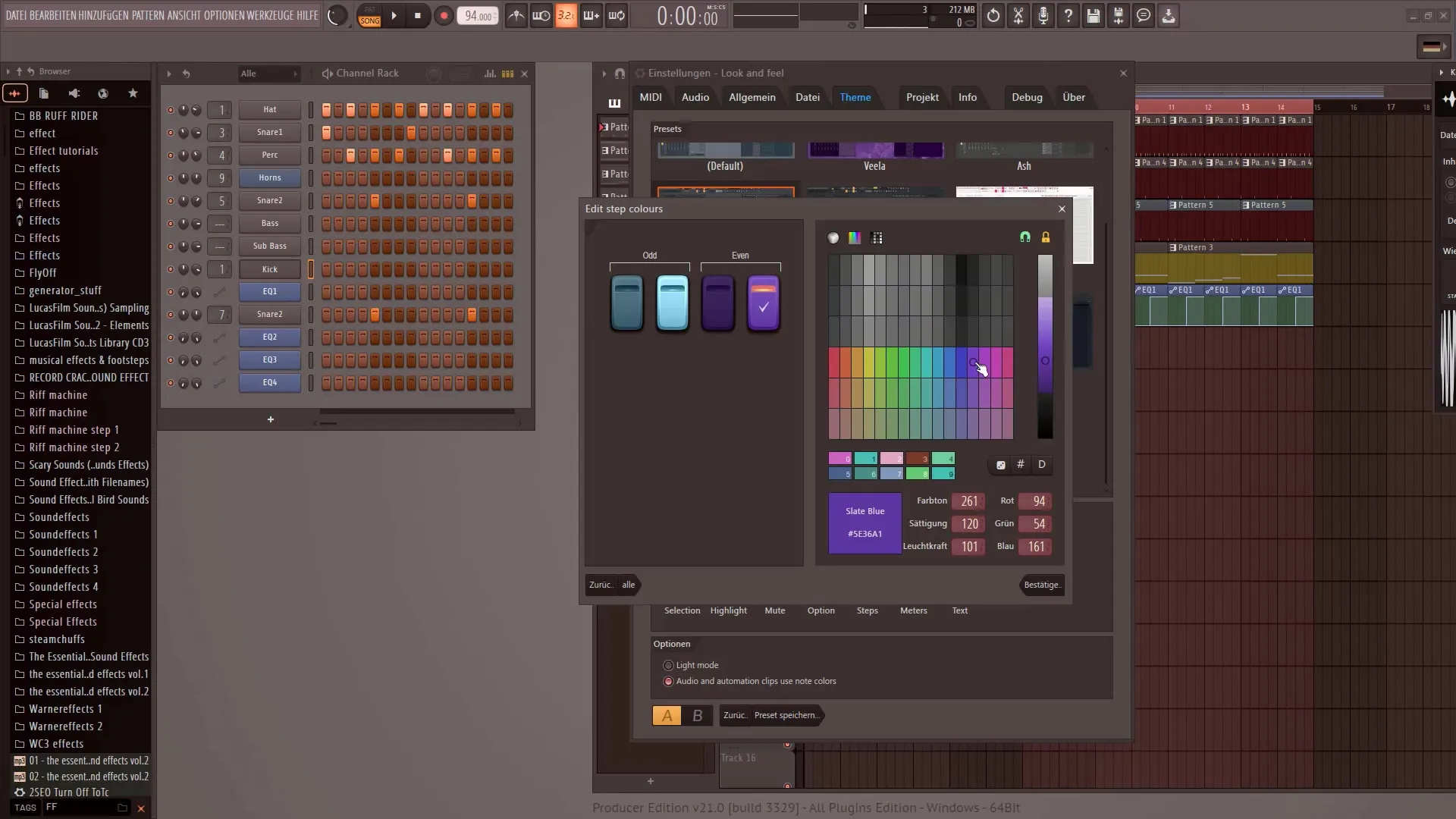Expand the 'BB RUFF RIDER' folder

click(63, 116)
